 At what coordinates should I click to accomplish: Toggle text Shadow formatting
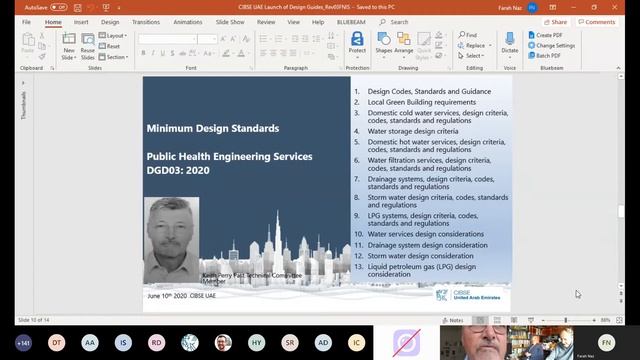tap(173, 53)
